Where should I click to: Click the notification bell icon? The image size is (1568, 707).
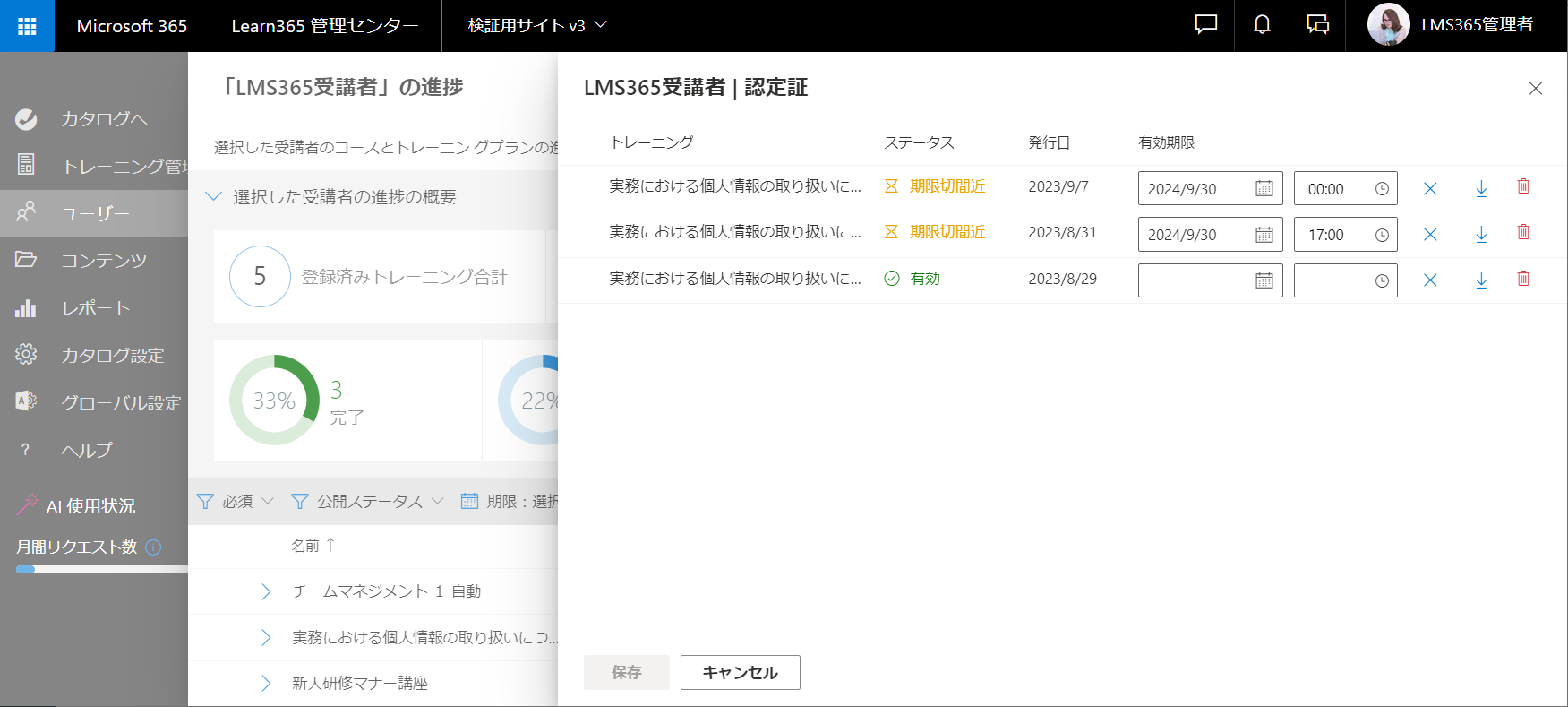coord(1262,25)
